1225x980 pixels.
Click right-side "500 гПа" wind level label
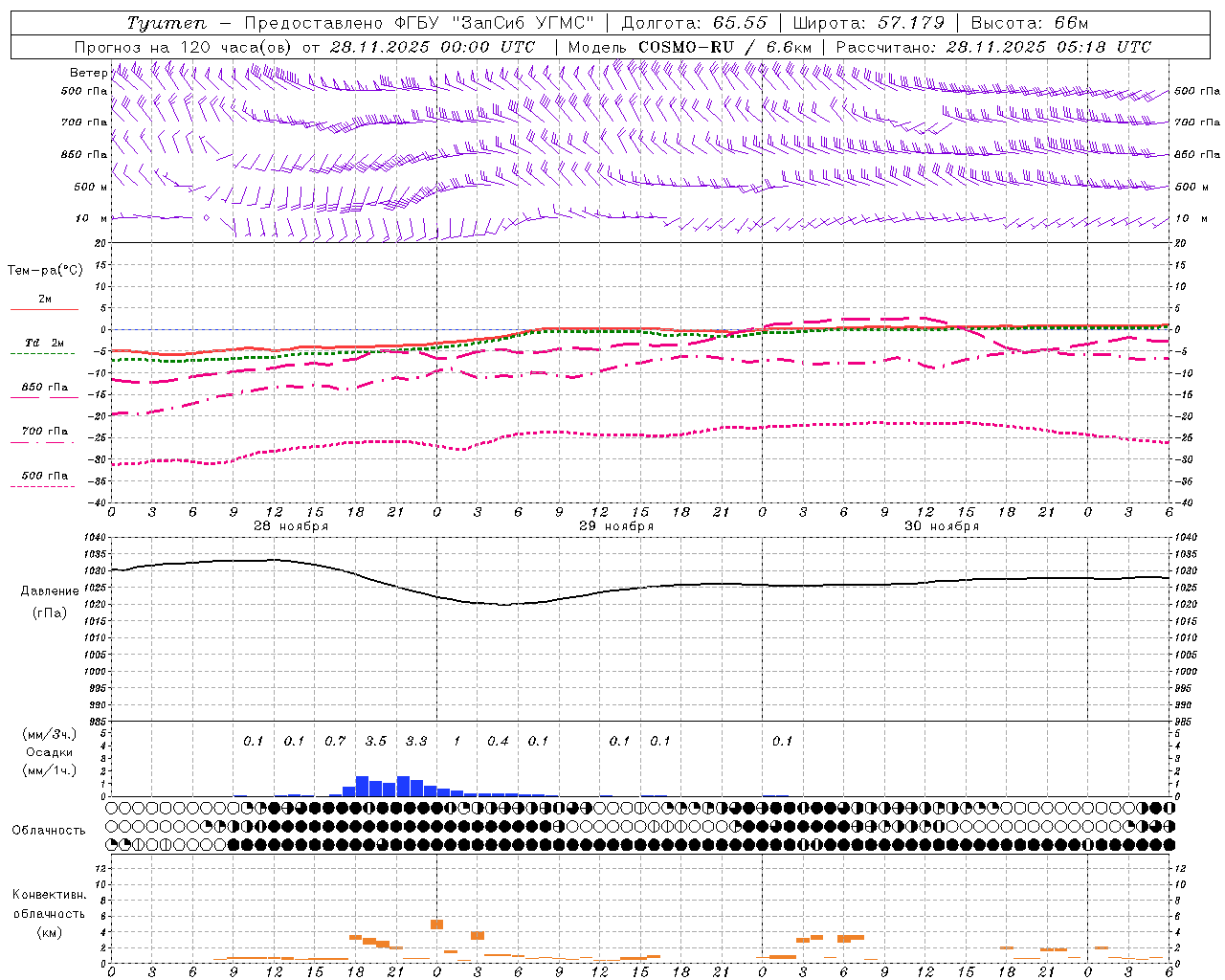click(1197, 91)
